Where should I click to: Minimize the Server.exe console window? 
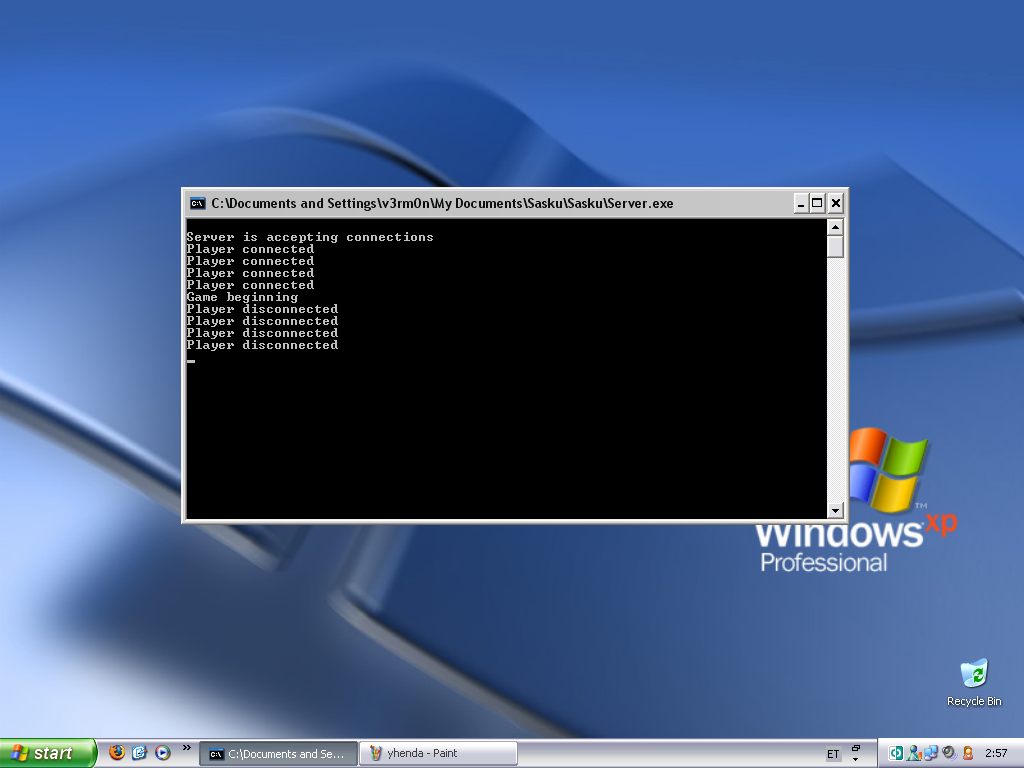click(x=801, y=204)
